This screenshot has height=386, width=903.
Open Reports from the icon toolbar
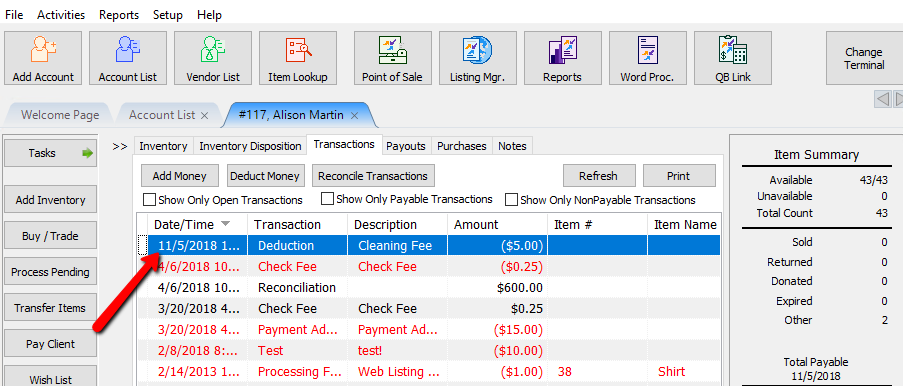coord(563,58)
